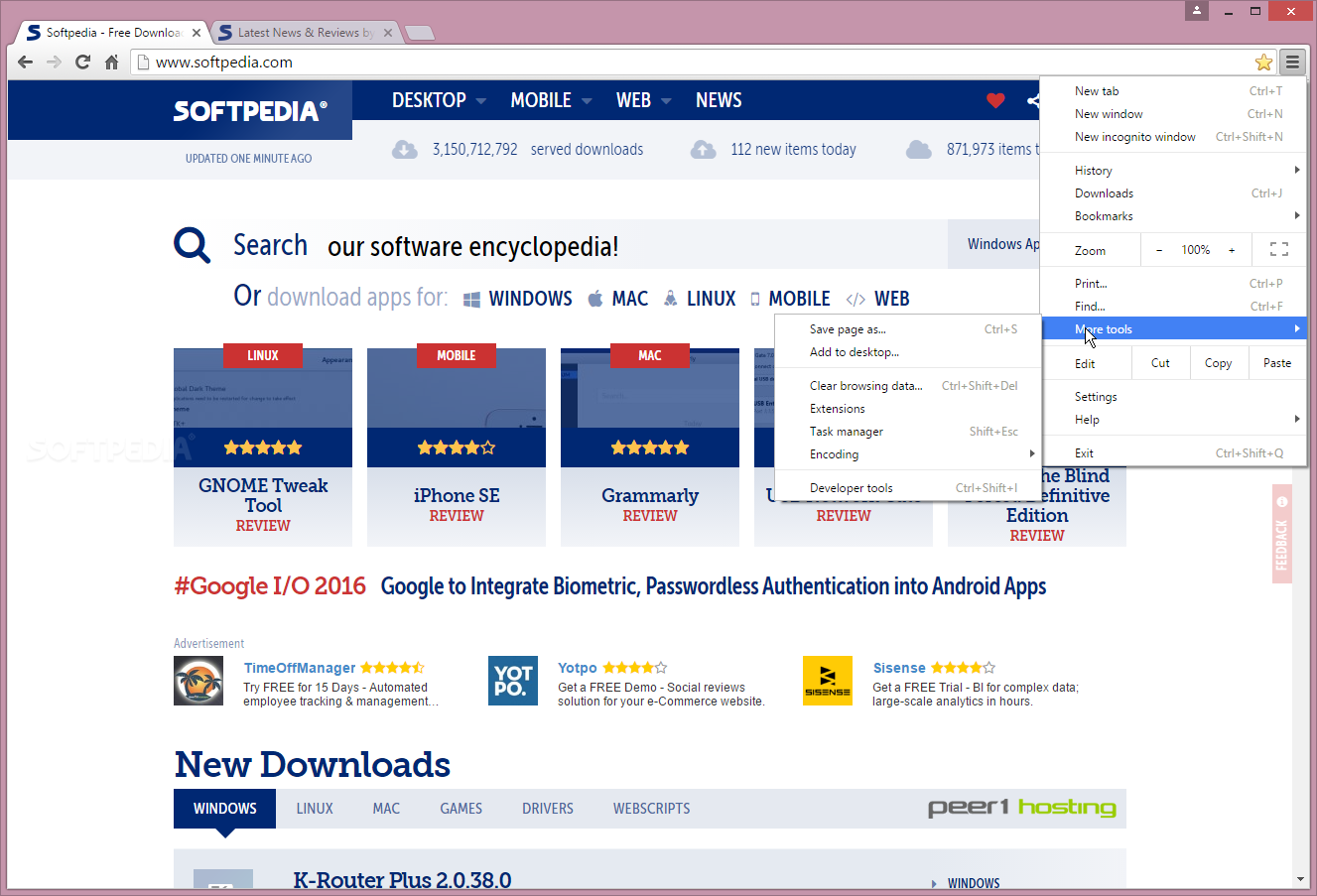Click the red heart icon in Softpedia header
The image size is (1317, 896).
tap(995, 100)
